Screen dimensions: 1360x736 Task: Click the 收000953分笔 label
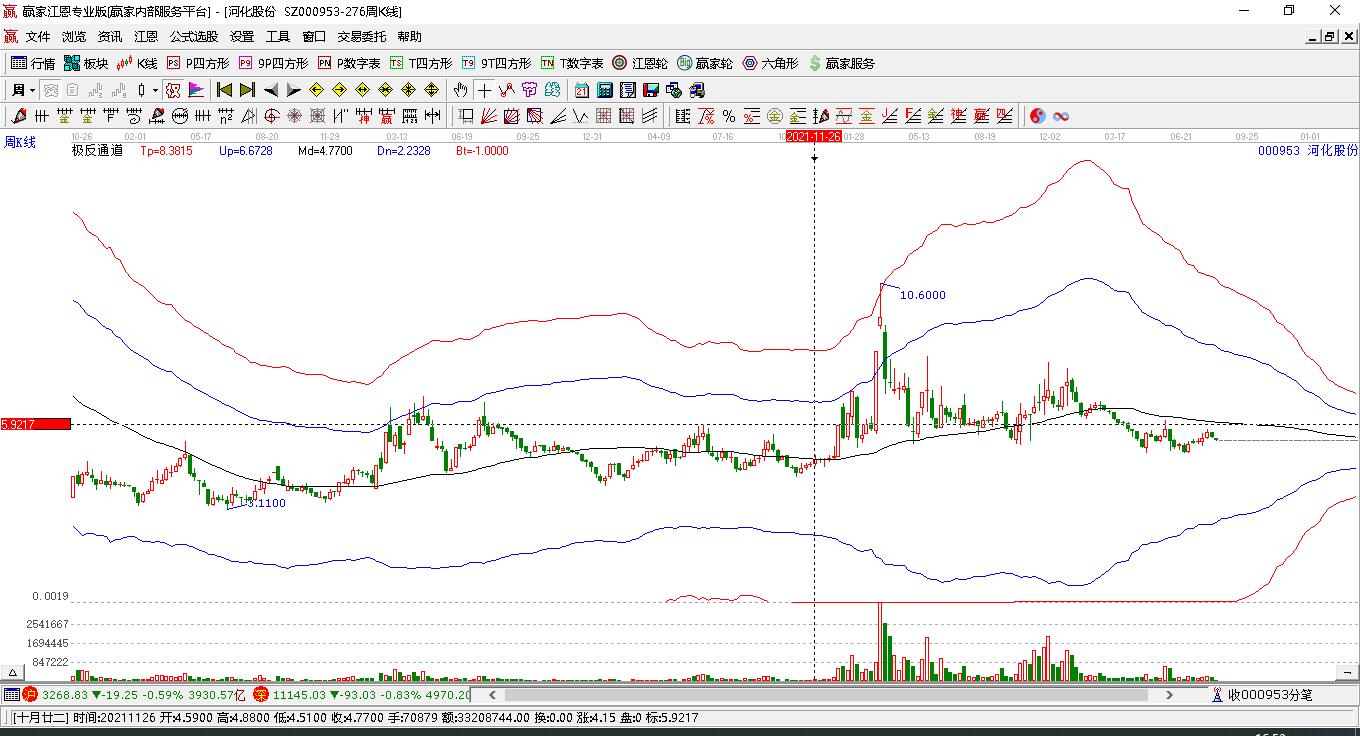tap(1270, 694)
